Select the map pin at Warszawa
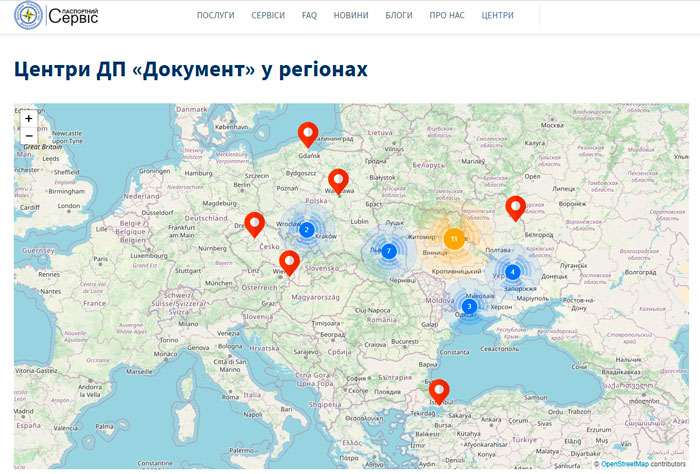This screenshot has width=700, height=474. pos(338,180)
